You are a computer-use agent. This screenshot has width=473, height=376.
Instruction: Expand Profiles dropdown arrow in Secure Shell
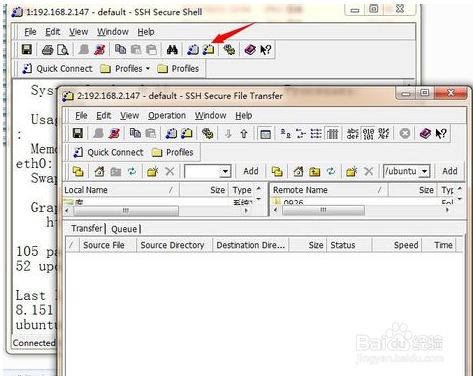[148, 68]
